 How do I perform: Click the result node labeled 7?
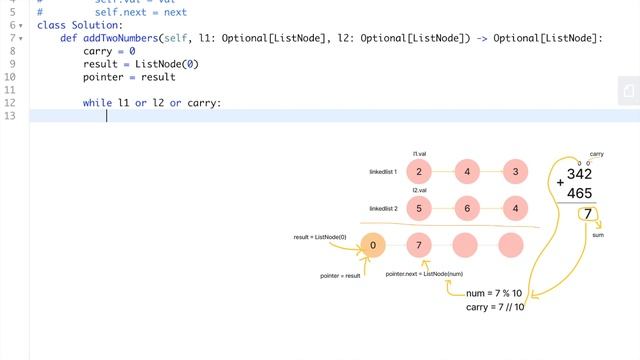coord(419,245)
